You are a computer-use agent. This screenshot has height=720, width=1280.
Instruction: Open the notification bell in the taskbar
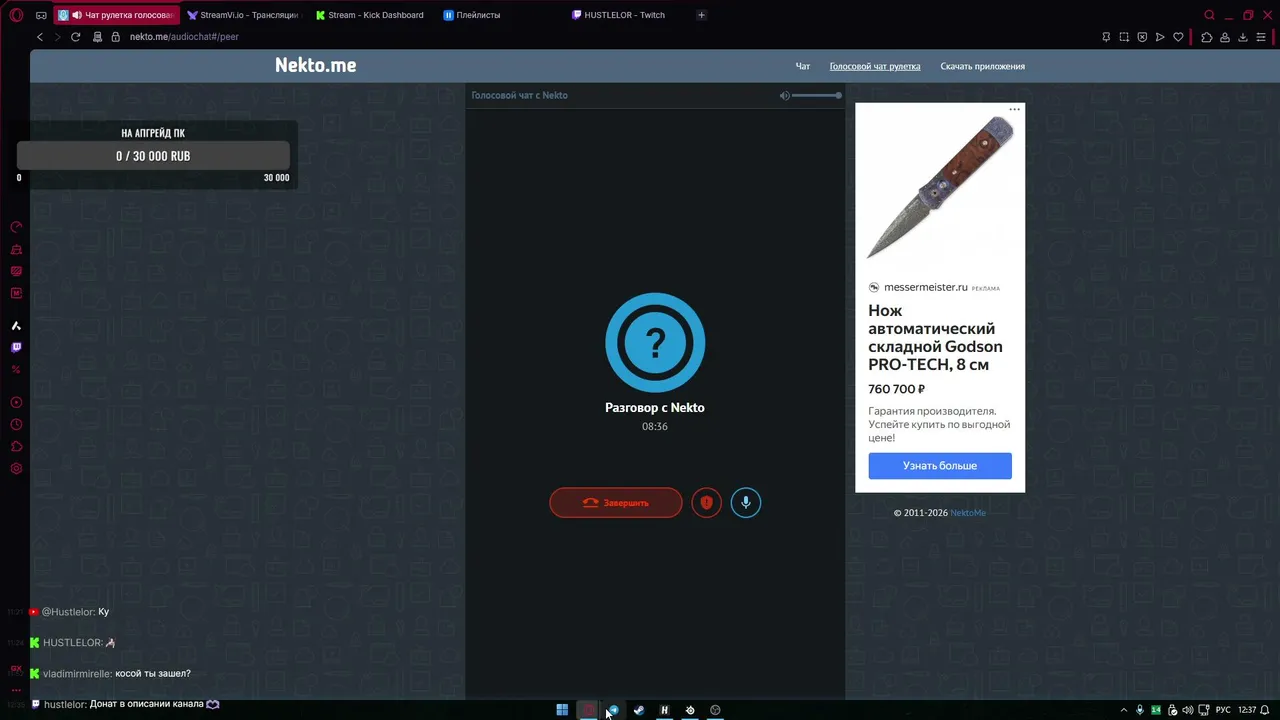1266,710
